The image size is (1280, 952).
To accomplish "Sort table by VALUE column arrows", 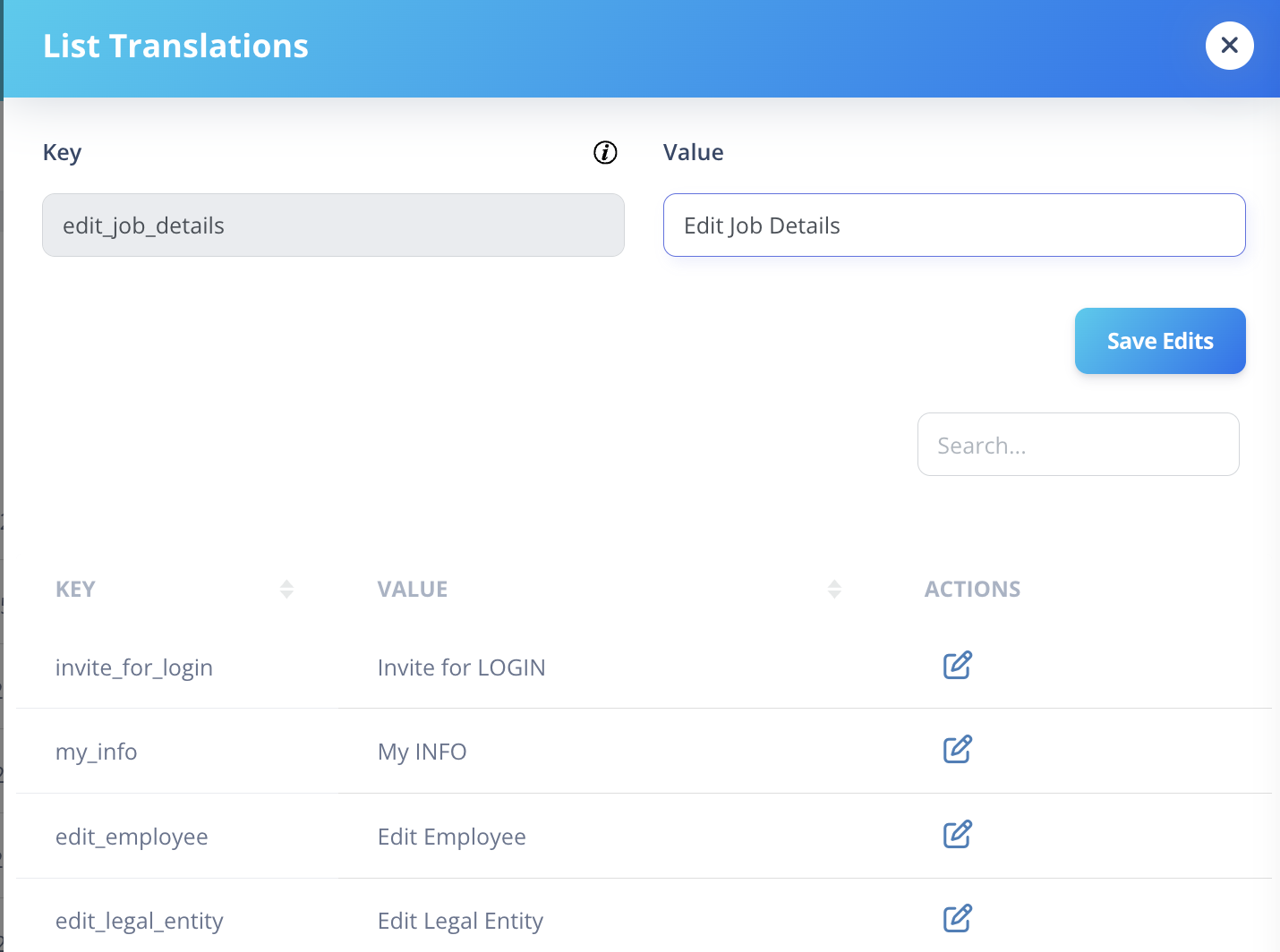I will 834,589.
